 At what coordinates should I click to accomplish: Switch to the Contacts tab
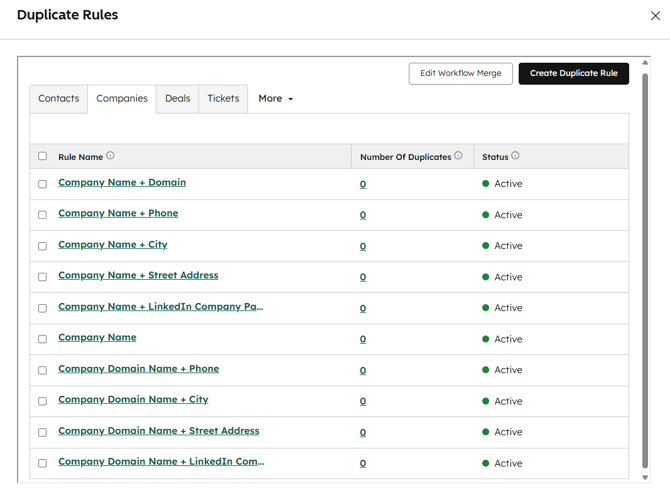pyautogui.click(x=59, y=99)
